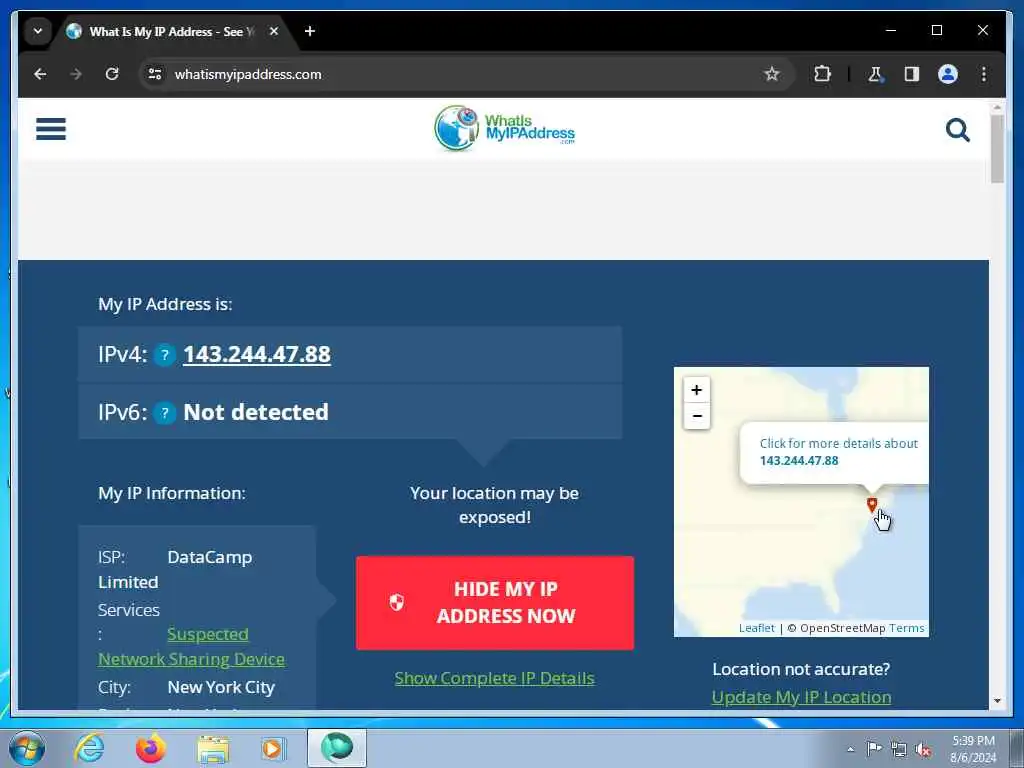Open the network tray icon
The image size is (1024, 768).
(899, 749)
